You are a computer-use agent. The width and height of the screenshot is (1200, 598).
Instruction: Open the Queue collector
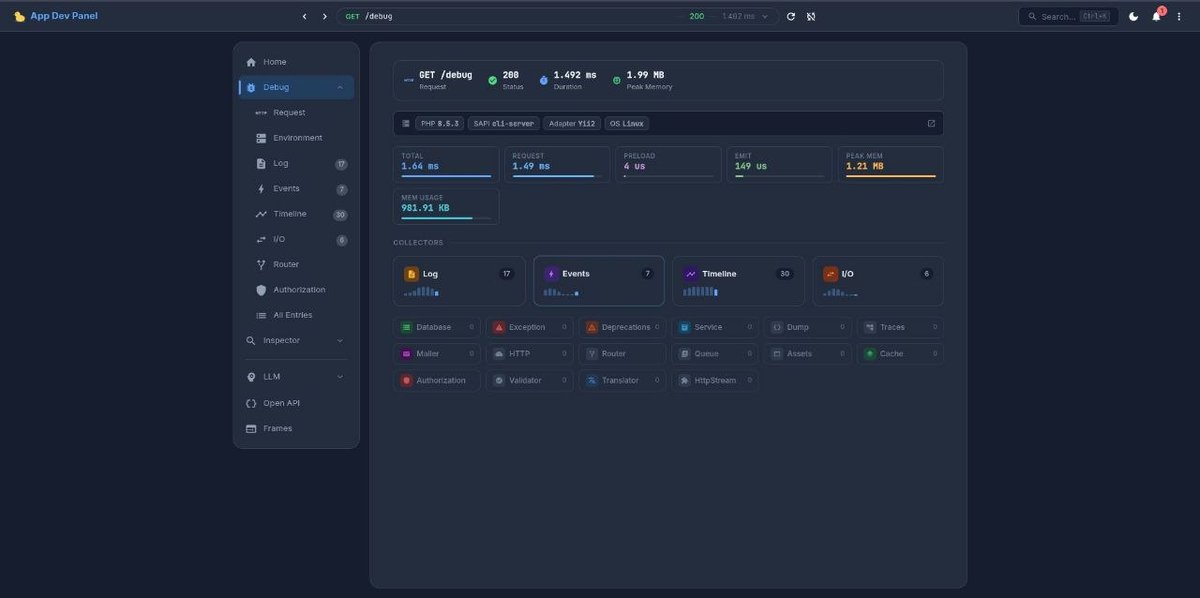pyautogui.click(x=715, y=354)
